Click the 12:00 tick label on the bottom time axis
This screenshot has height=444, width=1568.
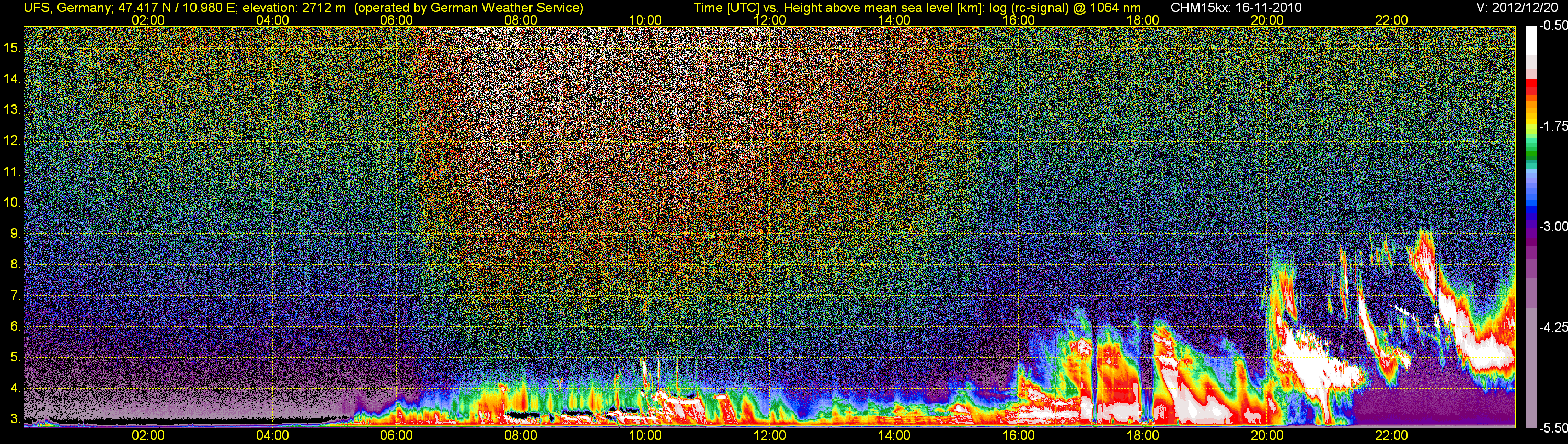point(770,436)
